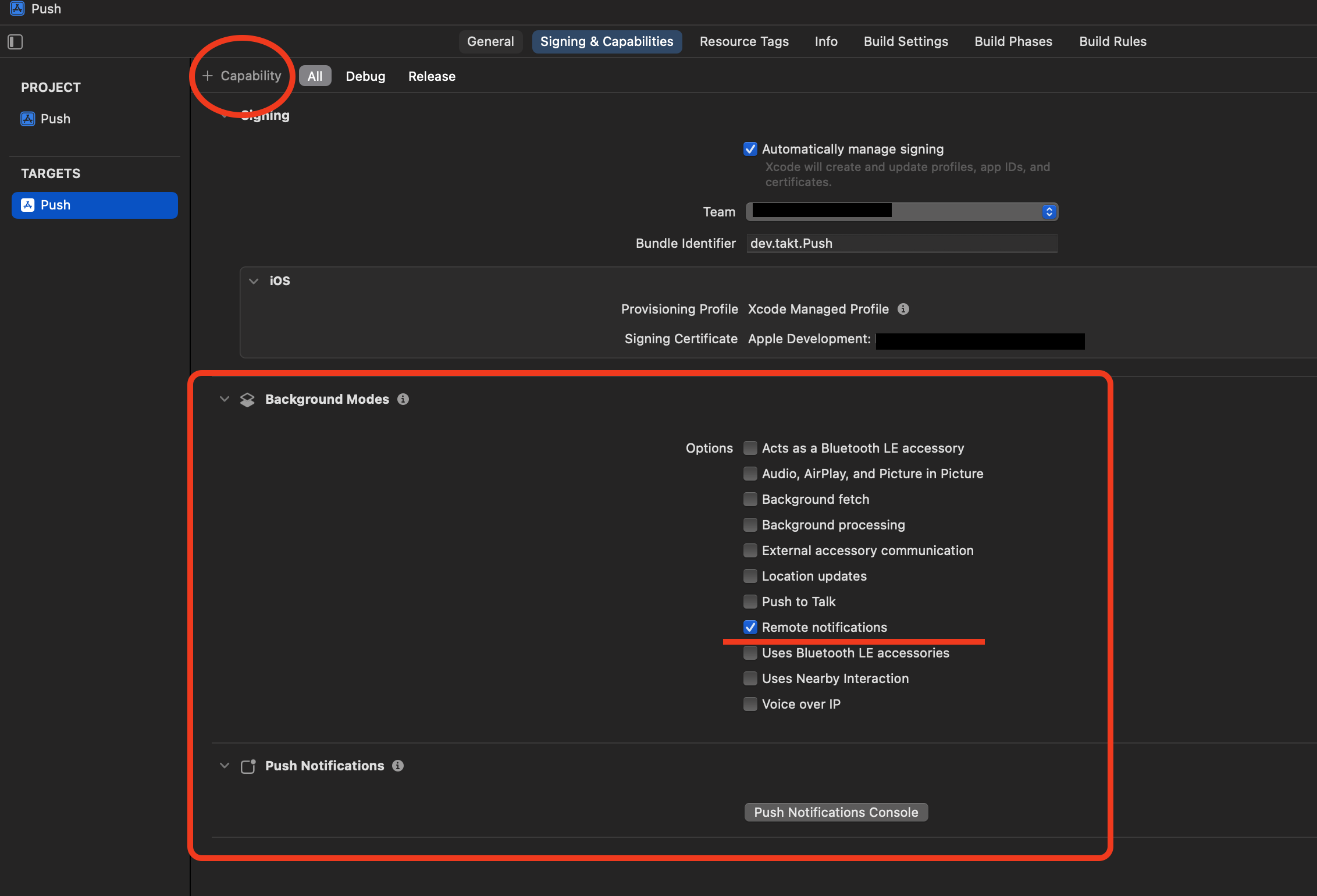Viewport: 1317px width, 896px height.
Task: Click the Provisioning Profile info icon
Action: (x=903, y=309)
